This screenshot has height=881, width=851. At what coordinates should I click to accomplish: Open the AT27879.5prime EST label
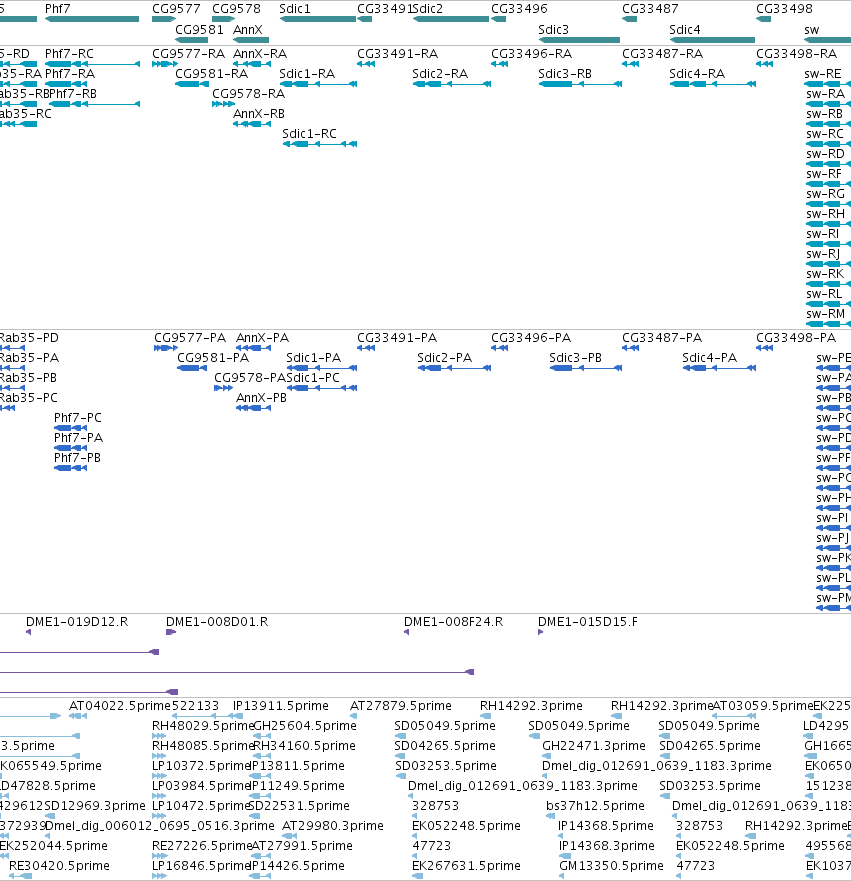[401, 706]
